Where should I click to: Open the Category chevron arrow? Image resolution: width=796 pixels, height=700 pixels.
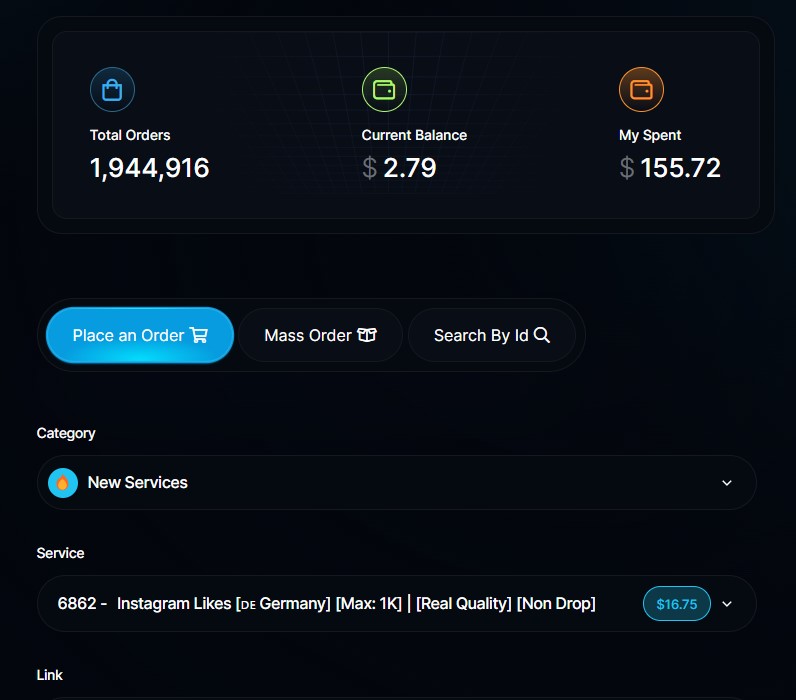coord(727,483)
